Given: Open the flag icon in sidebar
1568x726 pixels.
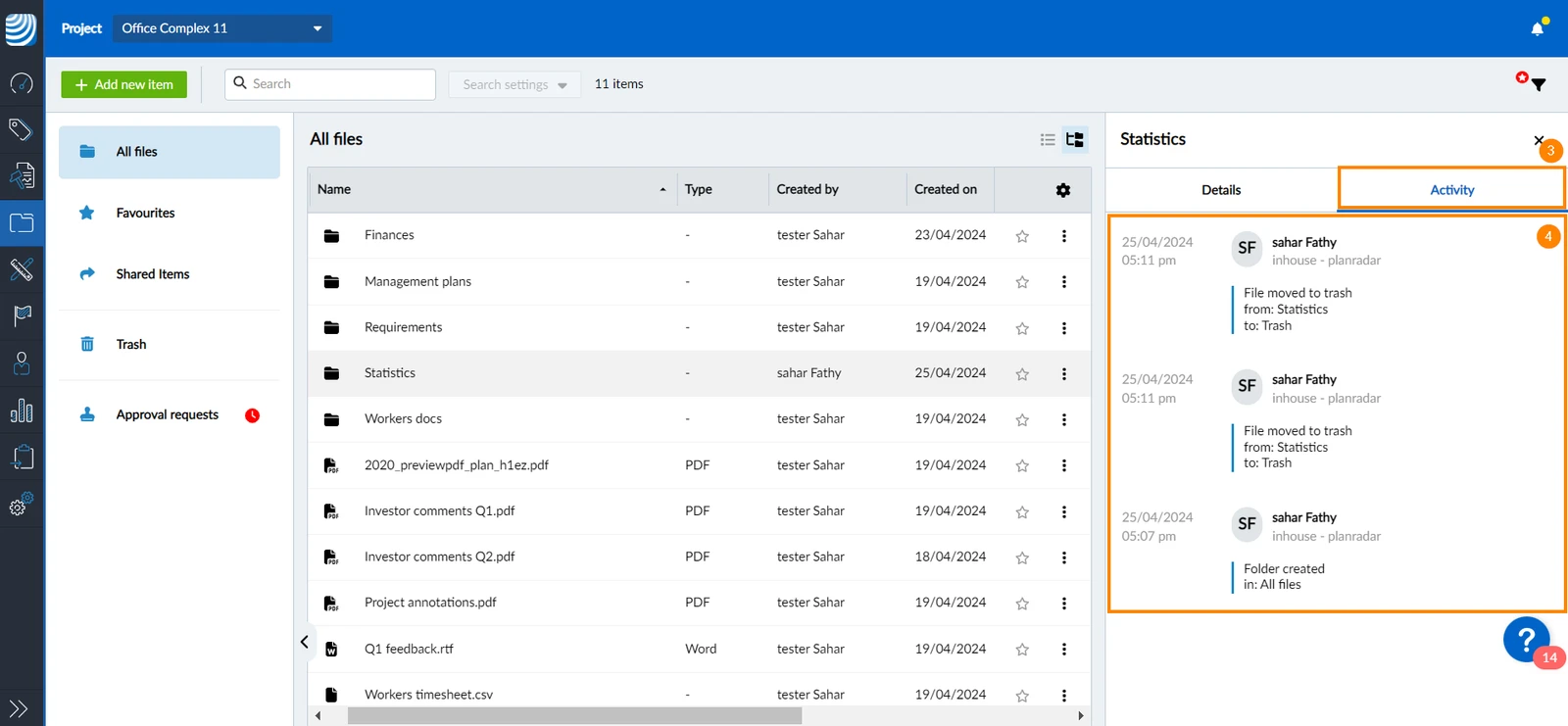Looking at the screenshot, I should pyautogui.click(x=22, y=315).
